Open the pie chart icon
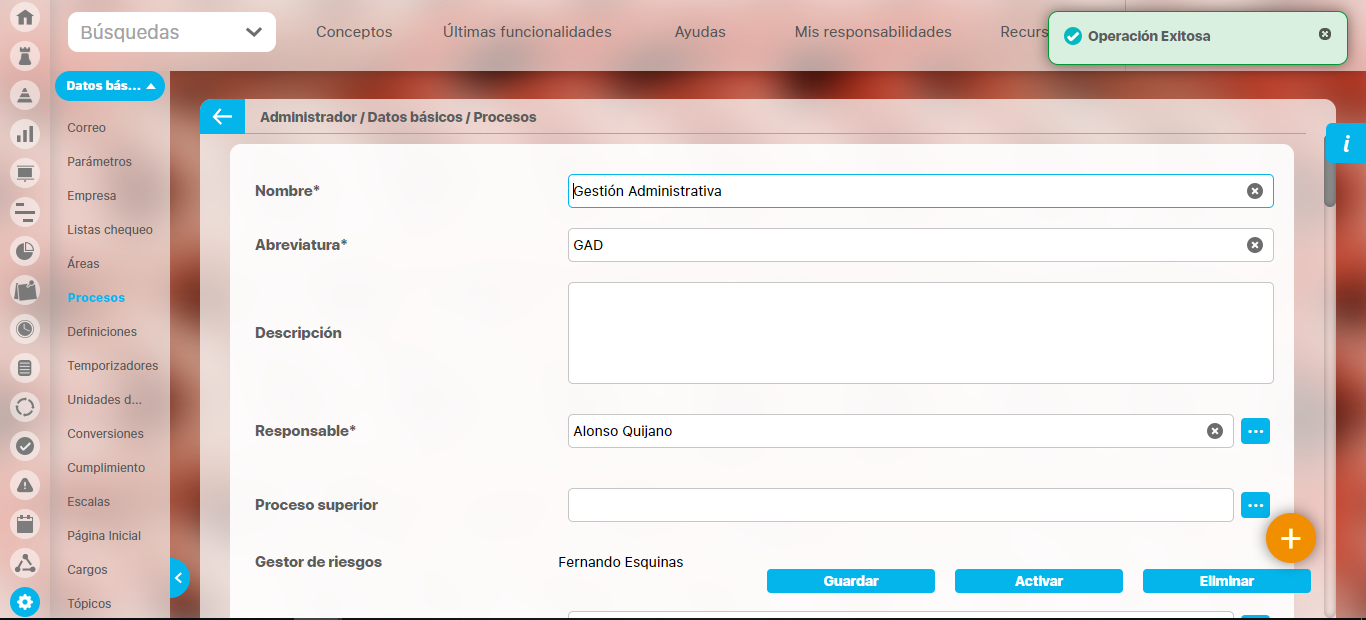 click(25, 250)
